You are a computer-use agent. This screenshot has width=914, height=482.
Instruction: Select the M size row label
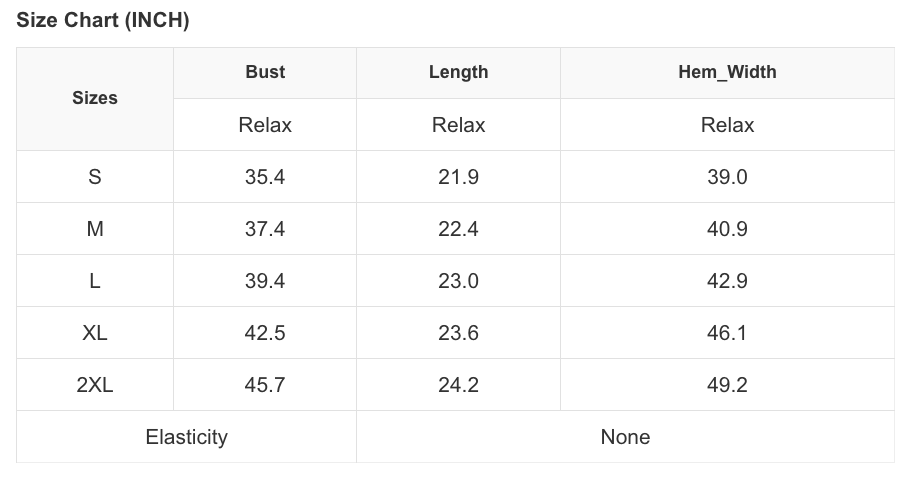click(95, 229)
